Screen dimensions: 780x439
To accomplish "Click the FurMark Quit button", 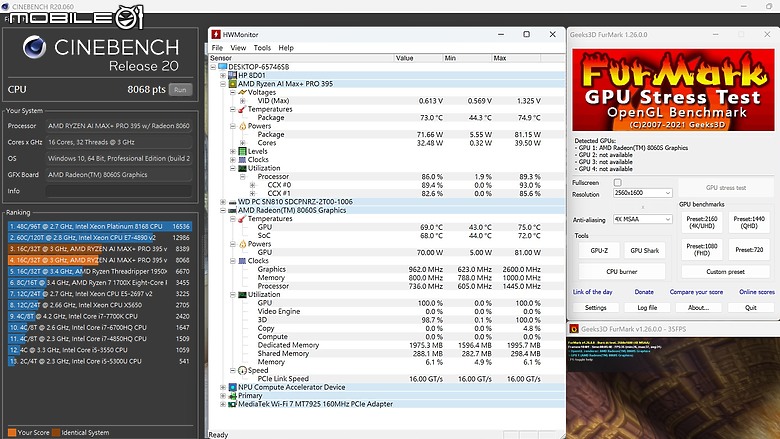I will pos(751,308).
